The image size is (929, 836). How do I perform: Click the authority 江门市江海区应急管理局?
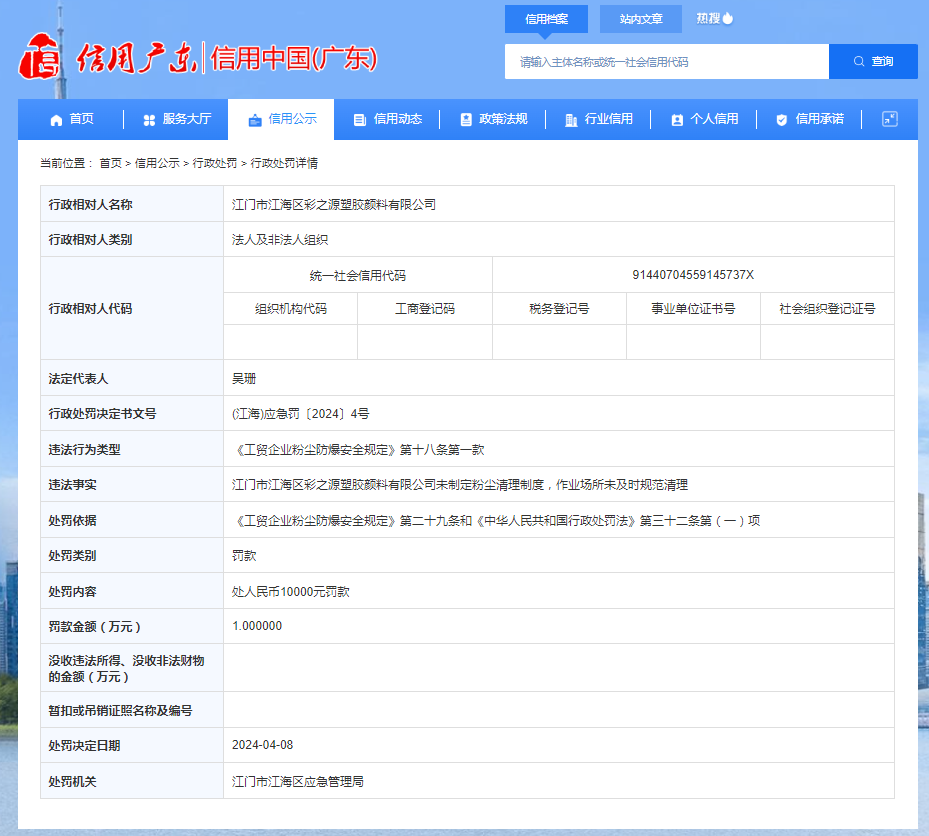click(x=297, y=781)
